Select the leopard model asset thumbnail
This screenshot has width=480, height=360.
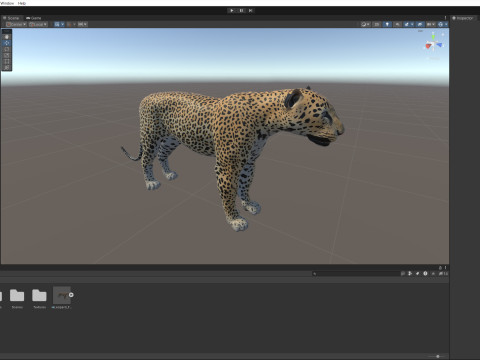point(62,295)
